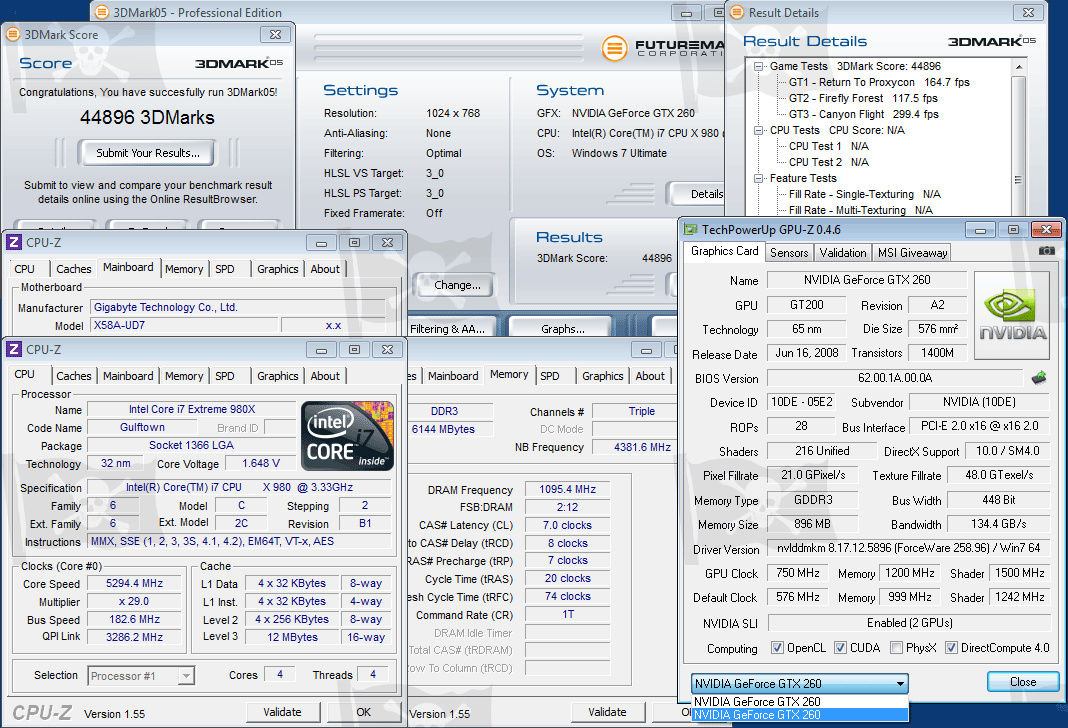Collapse the CPU Tests tree node
The width and height of the screenshot is (1068, 728).
point(759,130)
